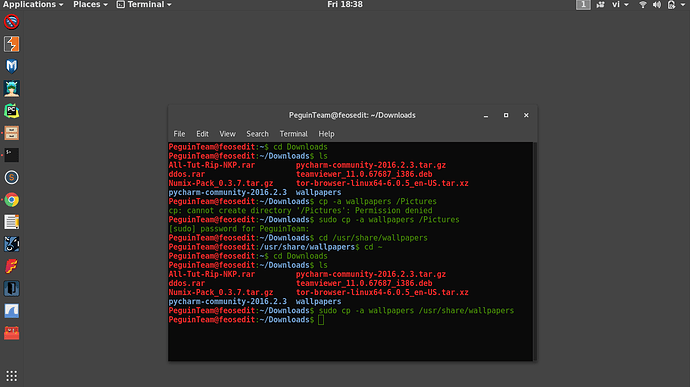The width and height of the screenshot is (690, 387).
Task: Open the wifi-blocked icon in the dock
Action: (11, 22)
